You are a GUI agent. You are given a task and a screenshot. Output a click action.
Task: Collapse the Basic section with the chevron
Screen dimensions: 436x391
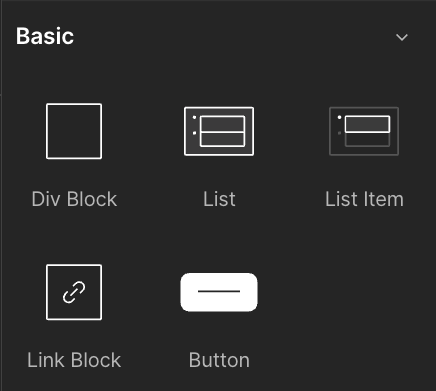pyautogui.click(x=402, y=37)
